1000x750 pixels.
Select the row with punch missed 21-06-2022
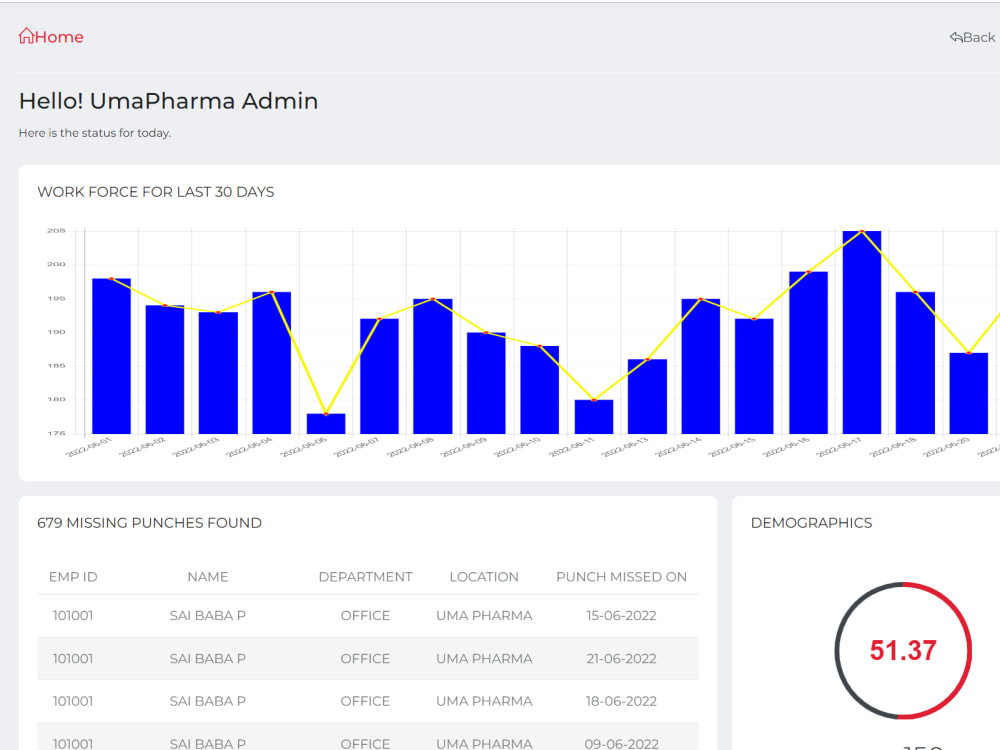[368, 658]
